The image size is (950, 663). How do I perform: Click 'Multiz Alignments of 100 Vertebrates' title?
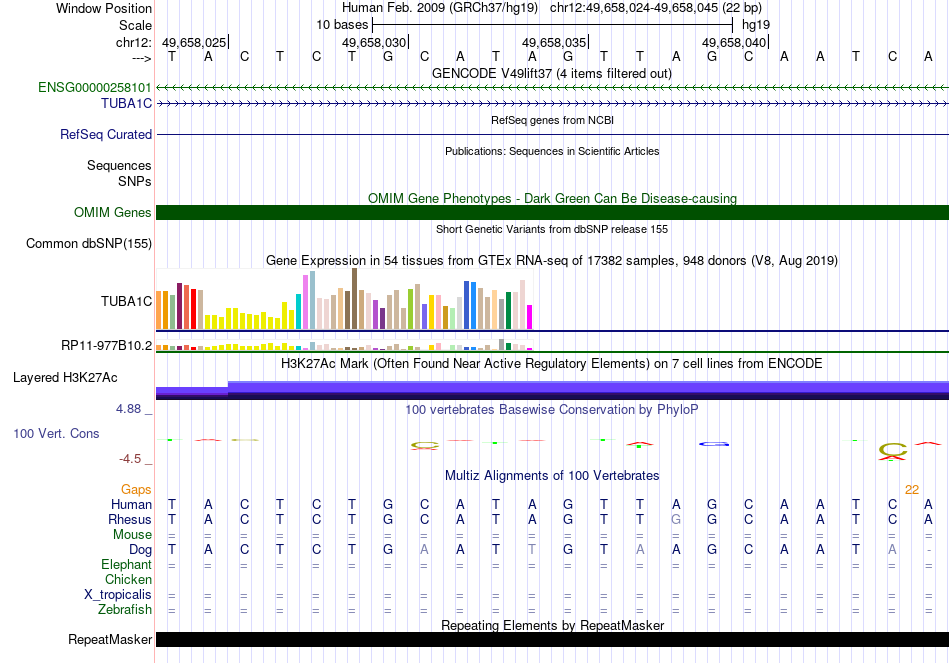pos(552,476)
